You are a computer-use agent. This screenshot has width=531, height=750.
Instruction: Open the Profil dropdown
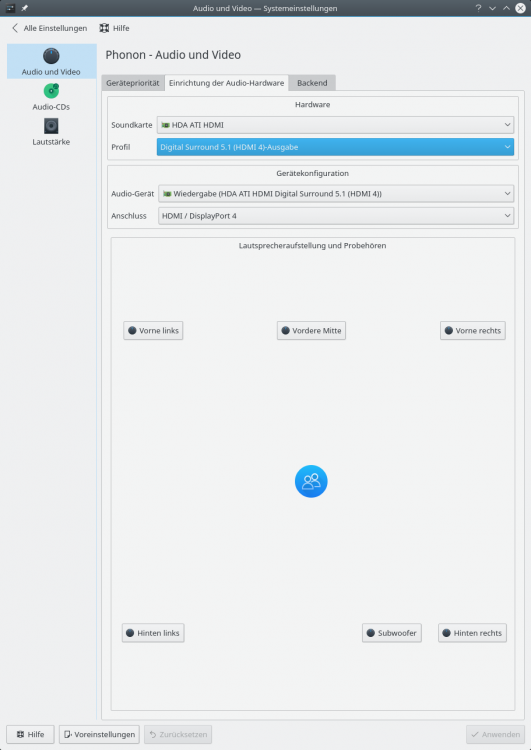point(335,147)
